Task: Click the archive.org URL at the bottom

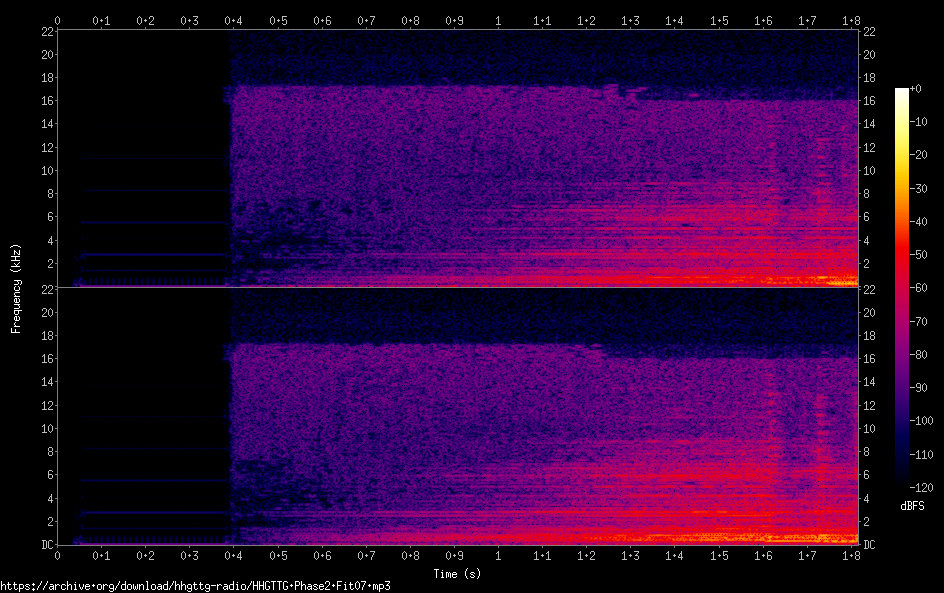Action: pos(195,586)
